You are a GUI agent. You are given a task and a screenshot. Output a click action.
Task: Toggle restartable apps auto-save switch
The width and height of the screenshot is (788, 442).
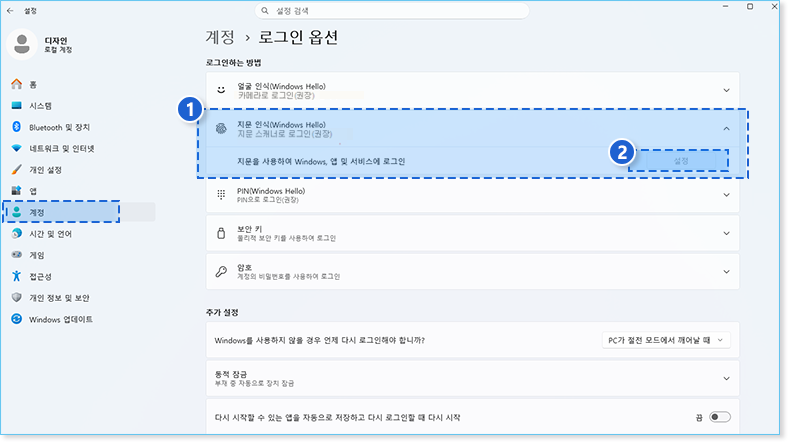pos(720,417)
